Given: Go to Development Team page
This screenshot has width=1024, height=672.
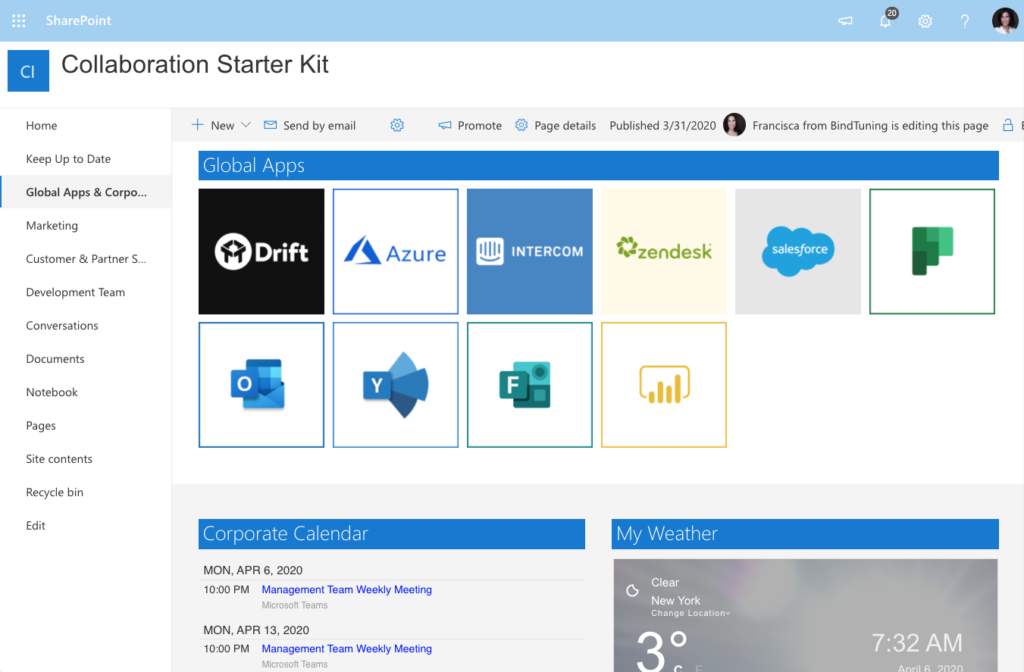Looking at the screenshot, I should [x=75, y=292].
